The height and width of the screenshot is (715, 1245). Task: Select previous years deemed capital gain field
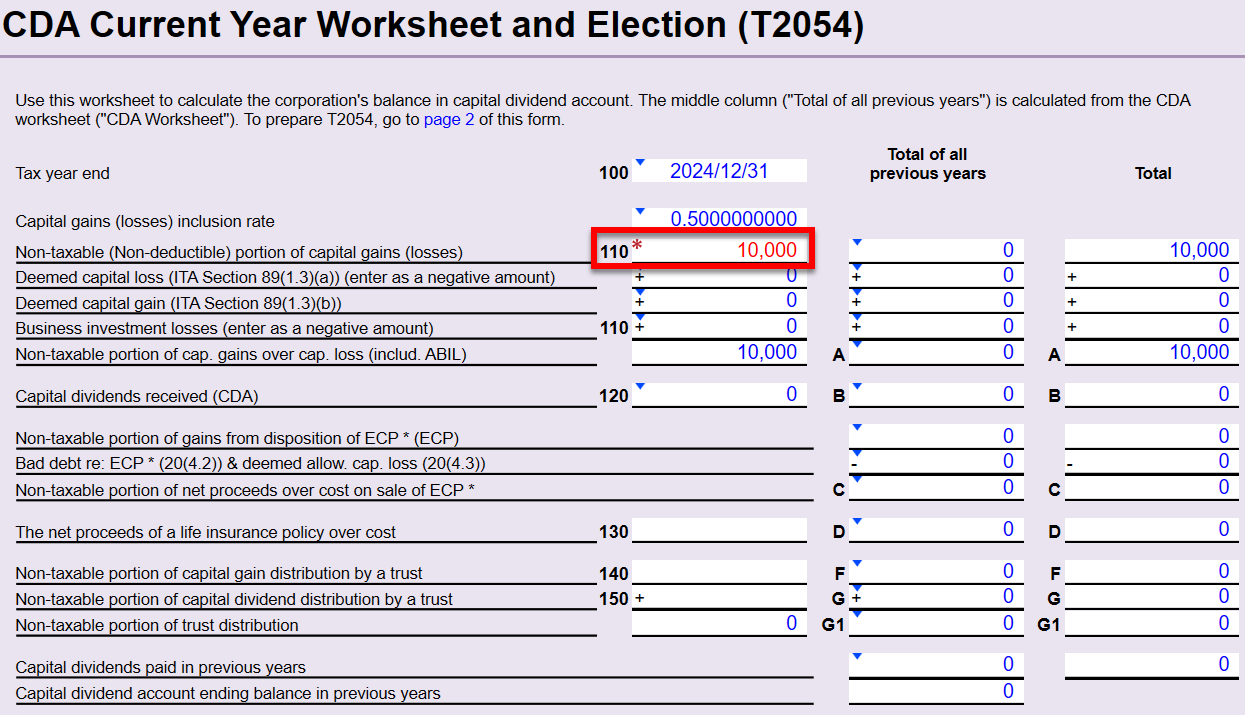(x=936, y=300)
